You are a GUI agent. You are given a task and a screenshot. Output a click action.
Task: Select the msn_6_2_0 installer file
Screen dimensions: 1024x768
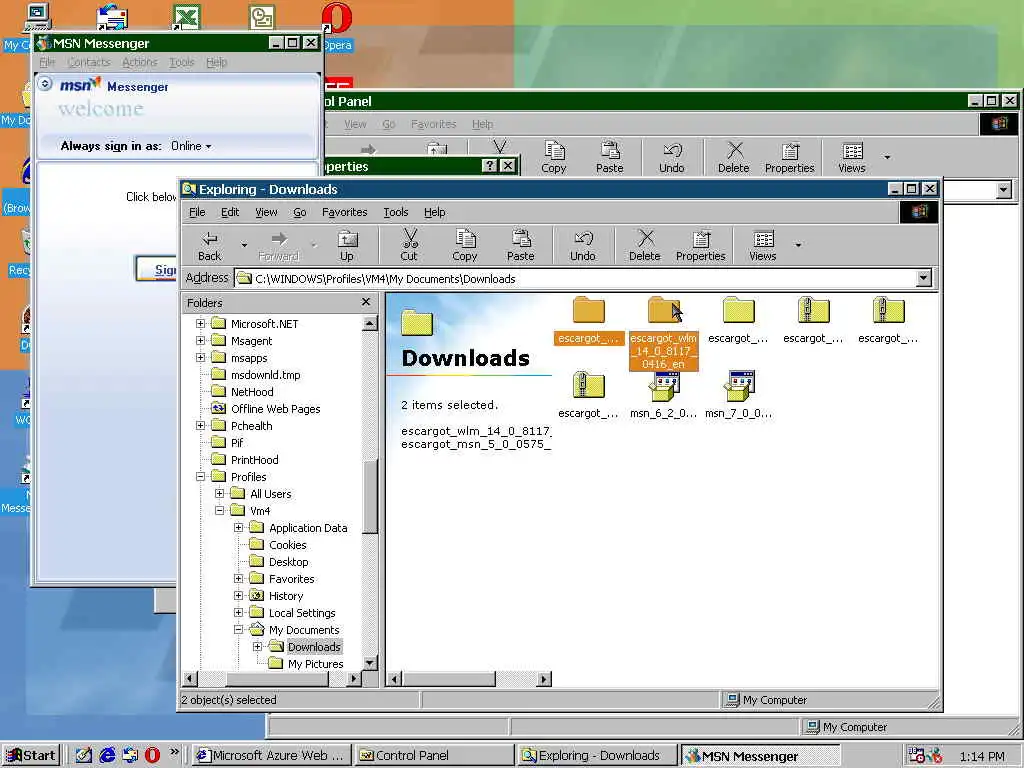[x=664, y=395]
